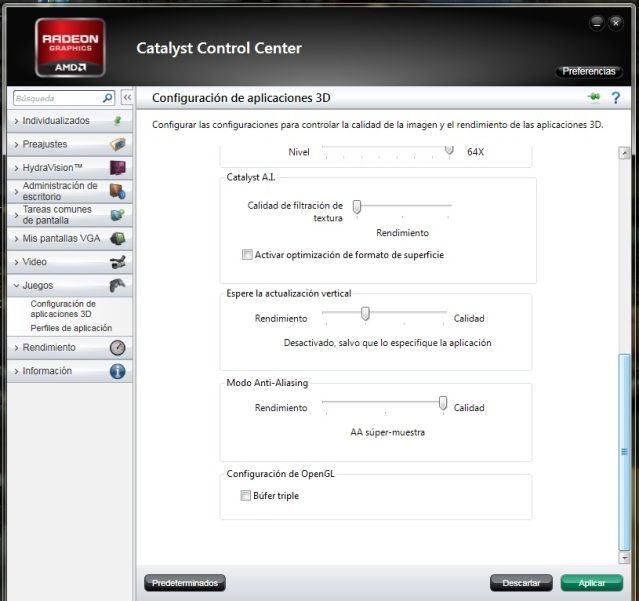Click the help question mark icon

pos(616,98)
